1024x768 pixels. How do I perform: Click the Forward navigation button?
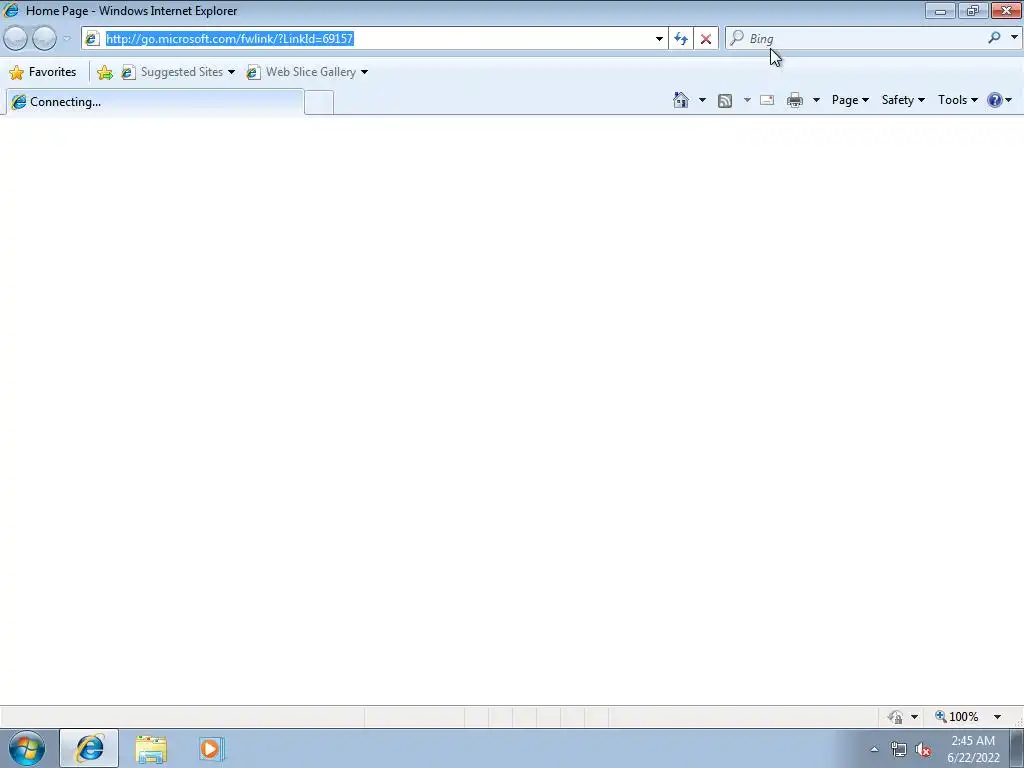tap(44, 39)
